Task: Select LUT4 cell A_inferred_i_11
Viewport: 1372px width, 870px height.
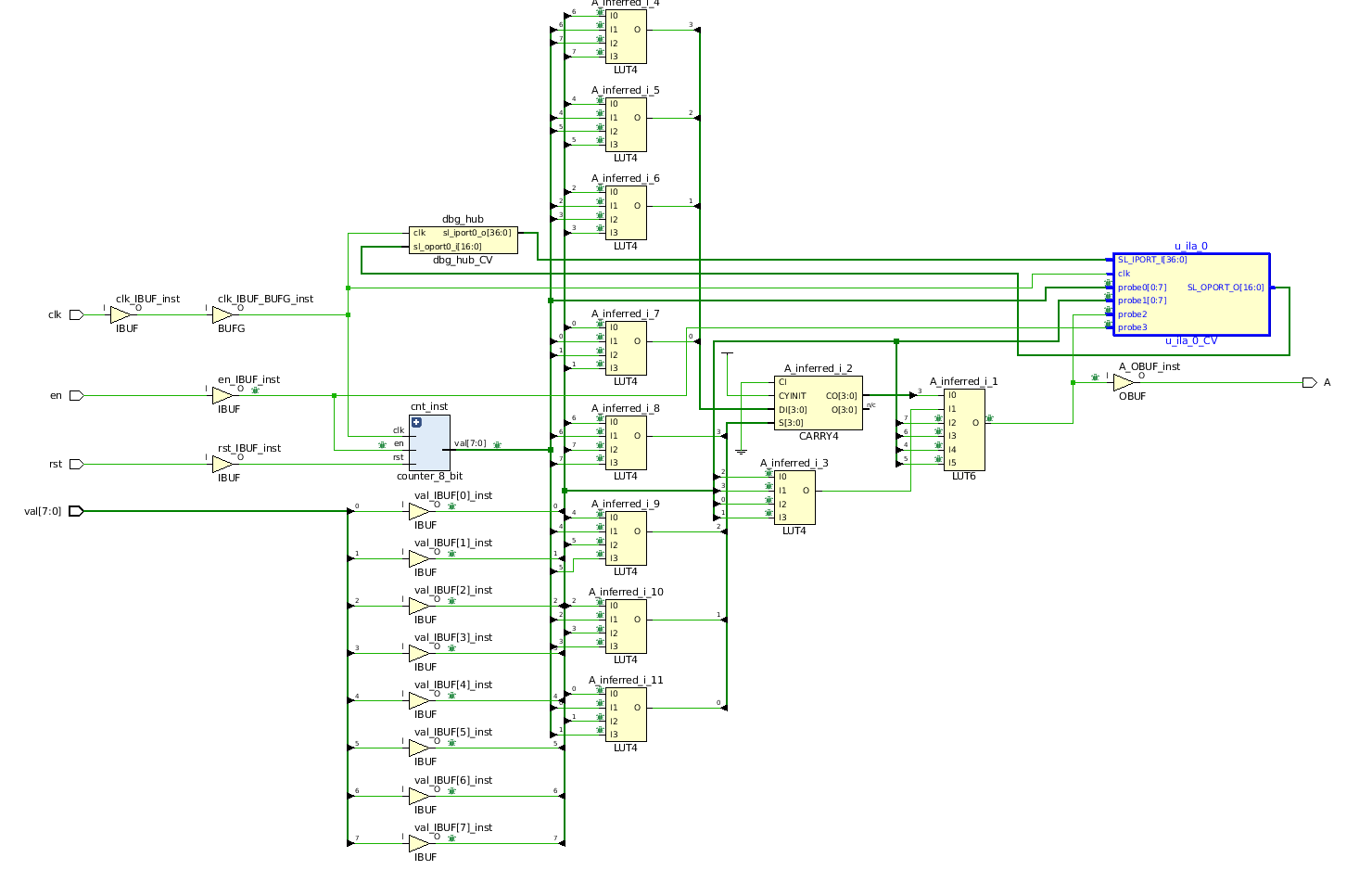Action: 626,714
